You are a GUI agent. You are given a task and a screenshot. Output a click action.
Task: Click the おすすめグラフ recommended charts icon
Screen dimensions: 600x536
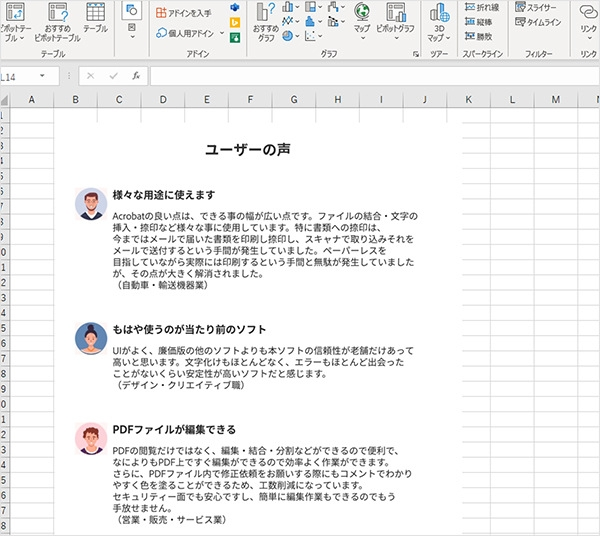tap(266, 12)
